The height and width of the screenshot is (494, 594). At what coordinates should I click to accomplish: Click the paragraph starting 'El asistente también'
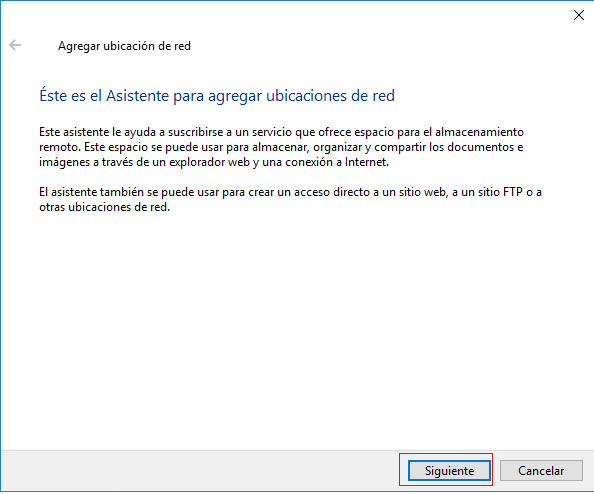[x=290, y=199]
